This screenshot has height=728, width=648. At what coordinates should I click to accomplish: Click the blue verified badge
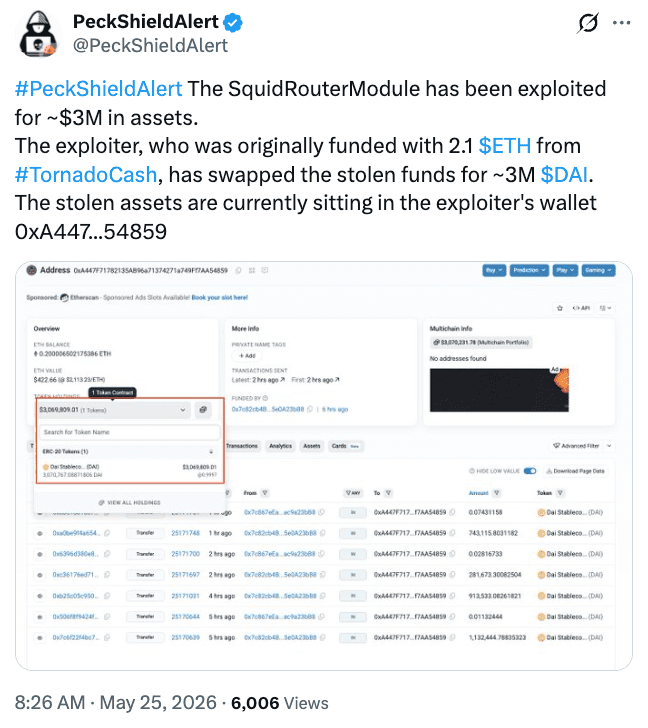[233, 22]
